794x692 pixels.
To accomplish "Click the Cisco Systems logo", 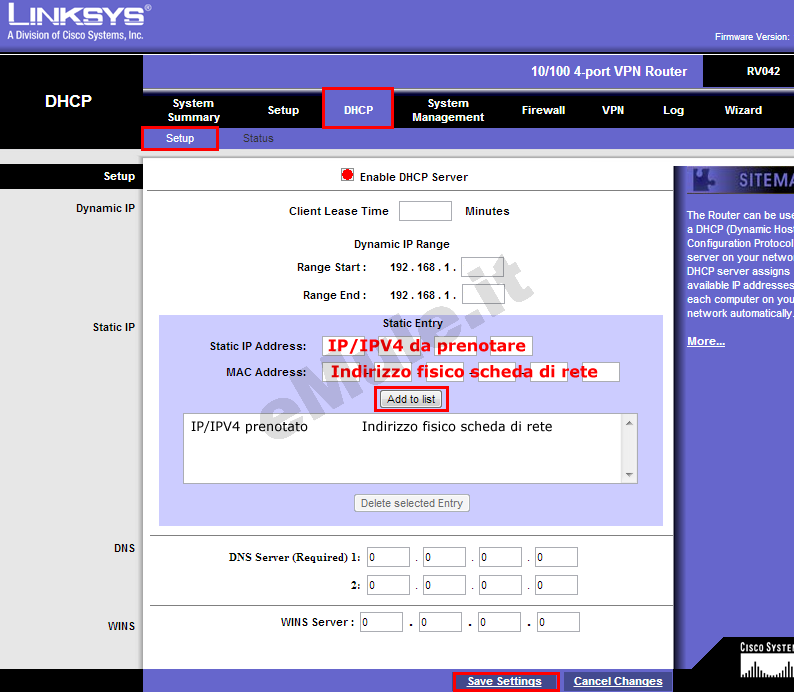I will pyautogui.click(x=766, y=661).
